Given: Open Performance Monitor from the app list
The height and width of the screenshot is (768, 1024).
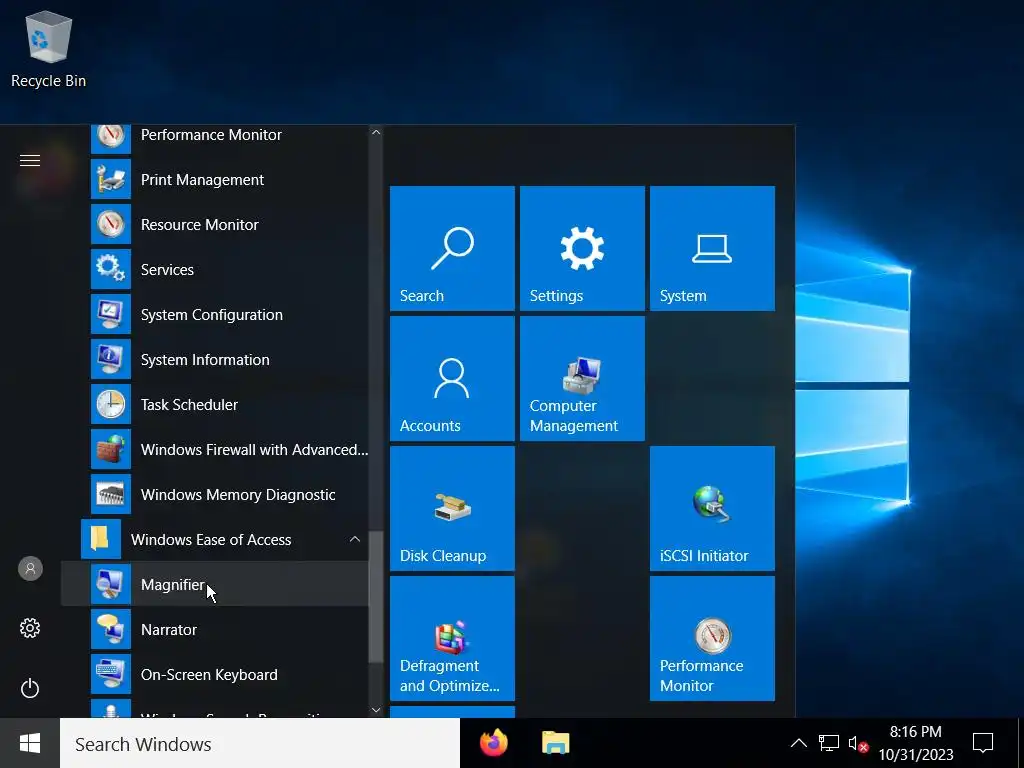Looking at the screenshot, I should coord(216,136).
